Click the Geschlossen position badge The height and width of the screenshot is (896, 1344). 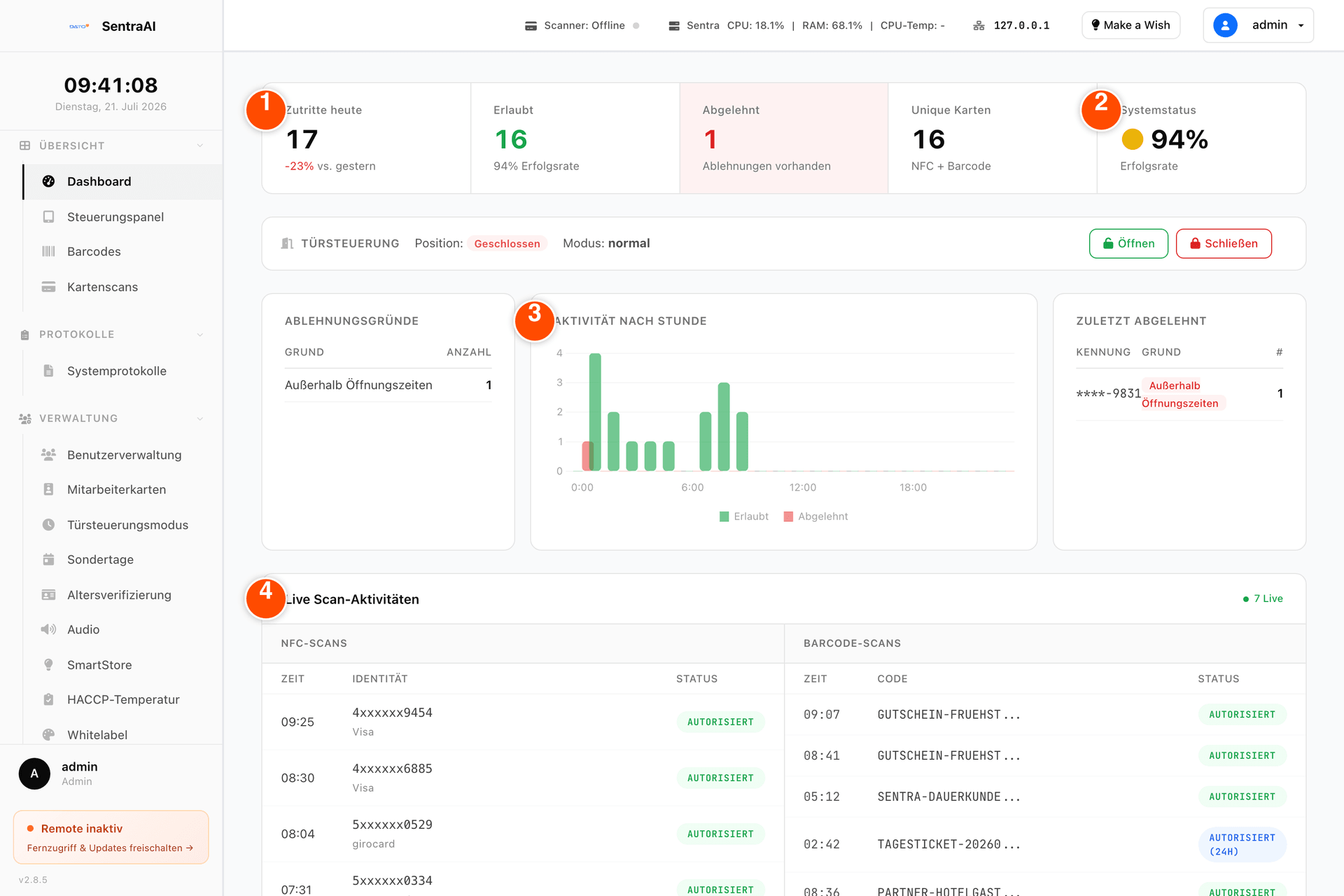[x=507, y=244]
